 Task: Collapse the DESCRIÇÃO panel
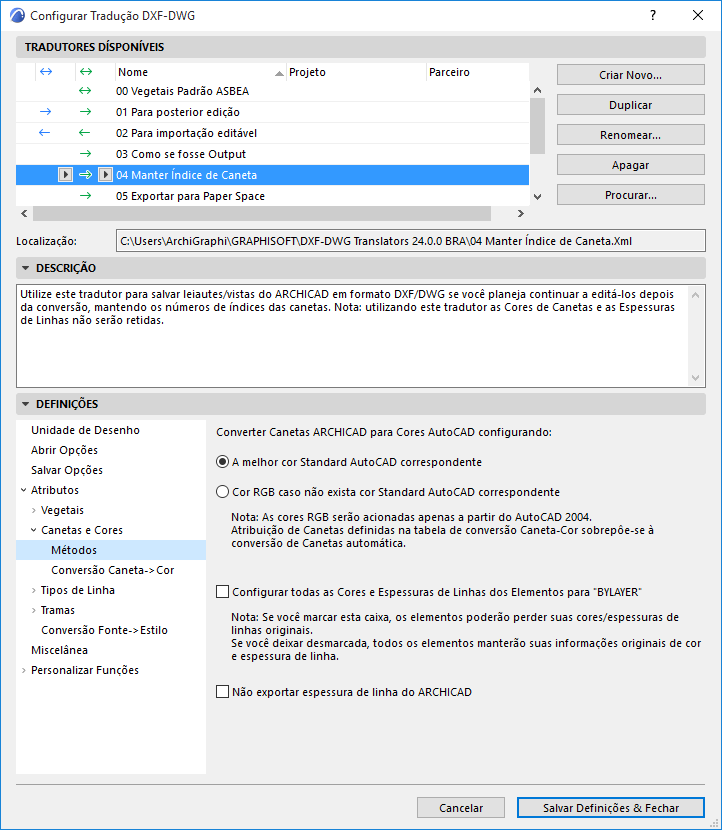click(x=25, y=268)
